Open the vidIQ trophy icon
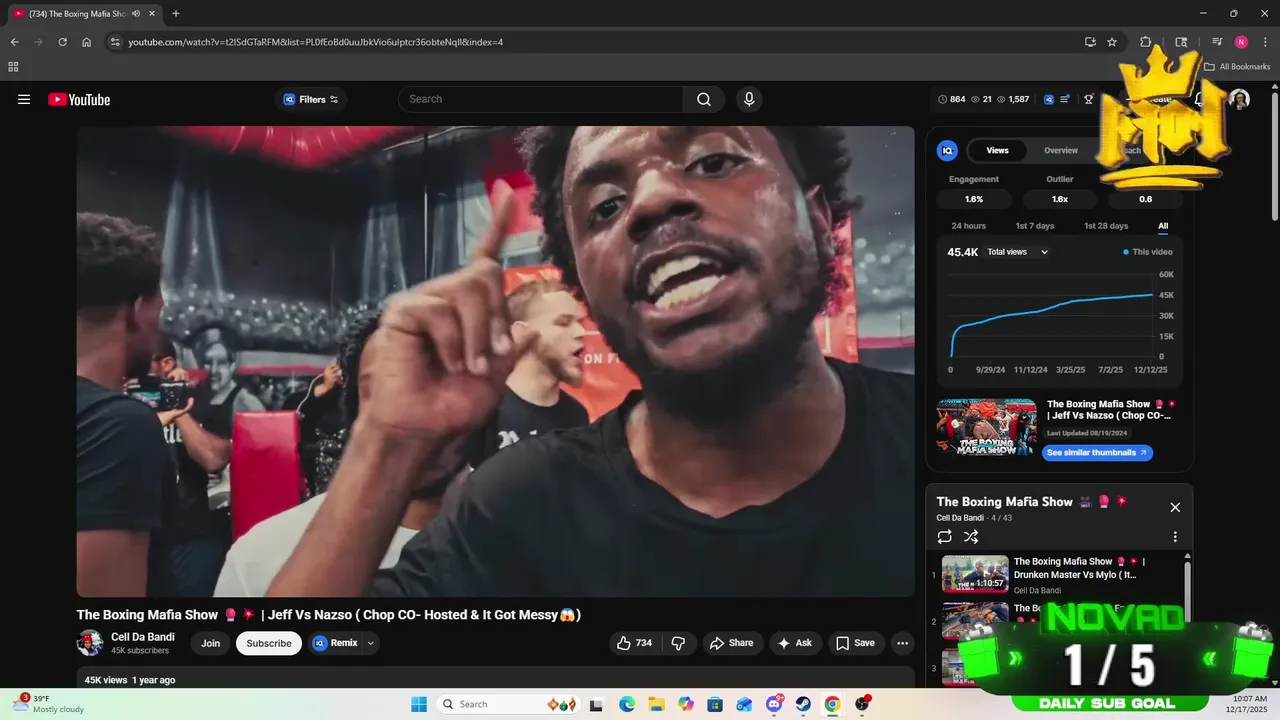1280x720 pixels. [1089, 99]
